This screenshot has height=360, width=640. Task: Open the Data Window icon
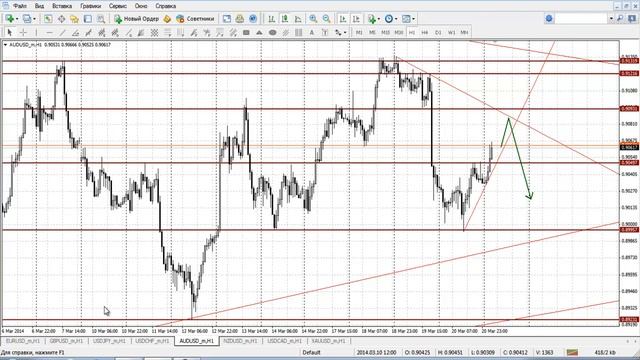(x=61, y=19)
